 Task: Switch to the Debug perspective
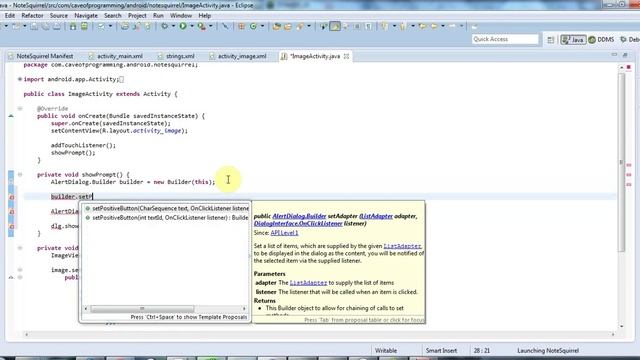(629, 40)
